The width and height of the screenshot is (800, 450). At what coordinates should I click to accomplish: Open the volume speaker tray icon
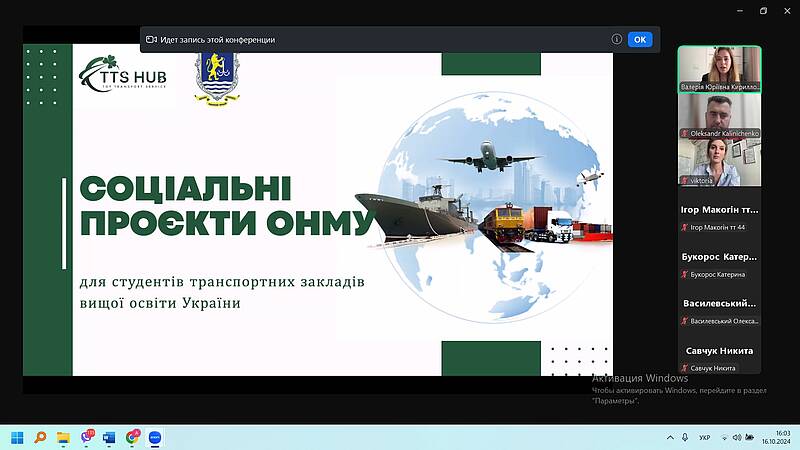tap(737, 438)
